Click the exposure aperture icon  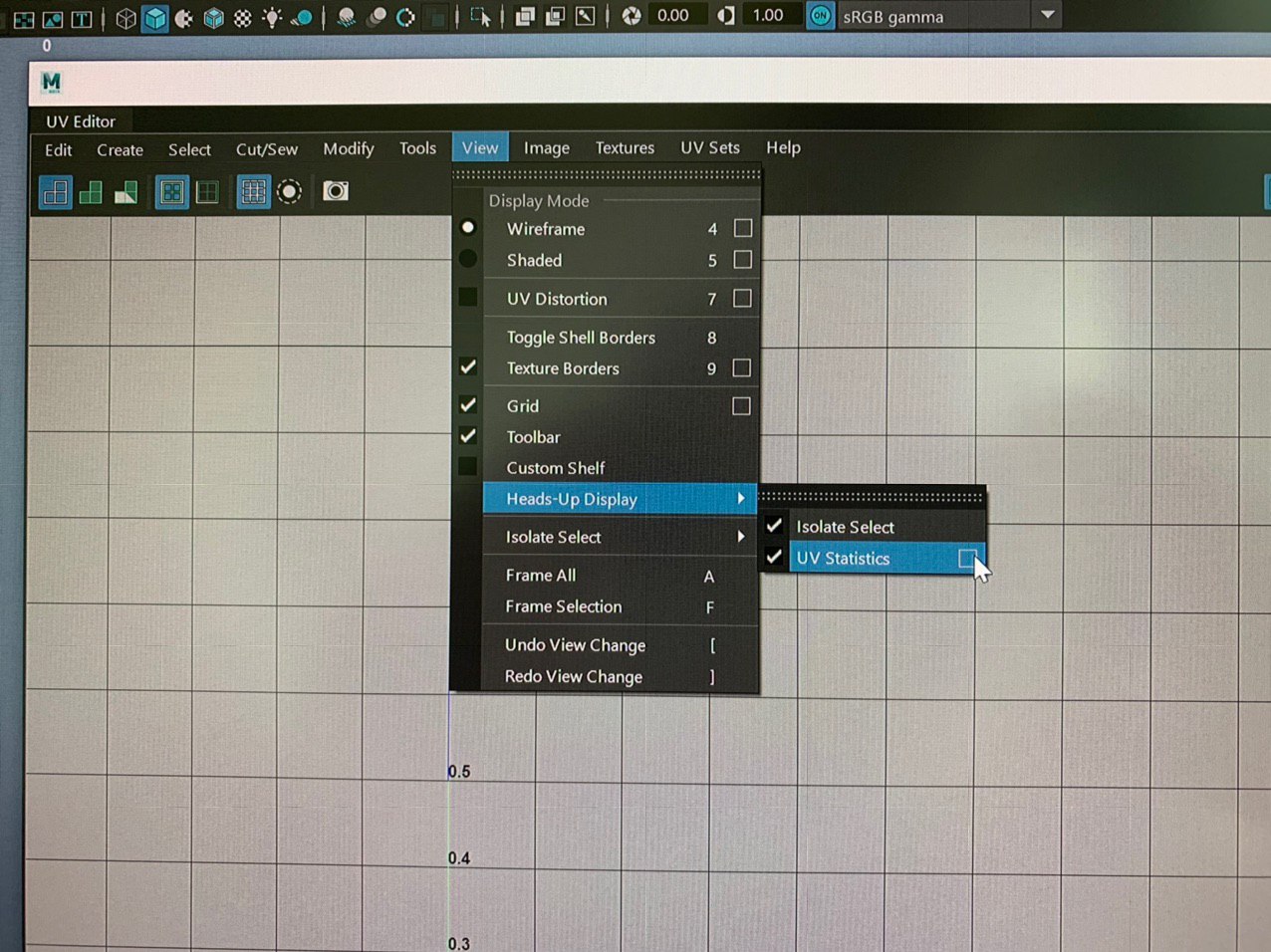tap(632, 16)
